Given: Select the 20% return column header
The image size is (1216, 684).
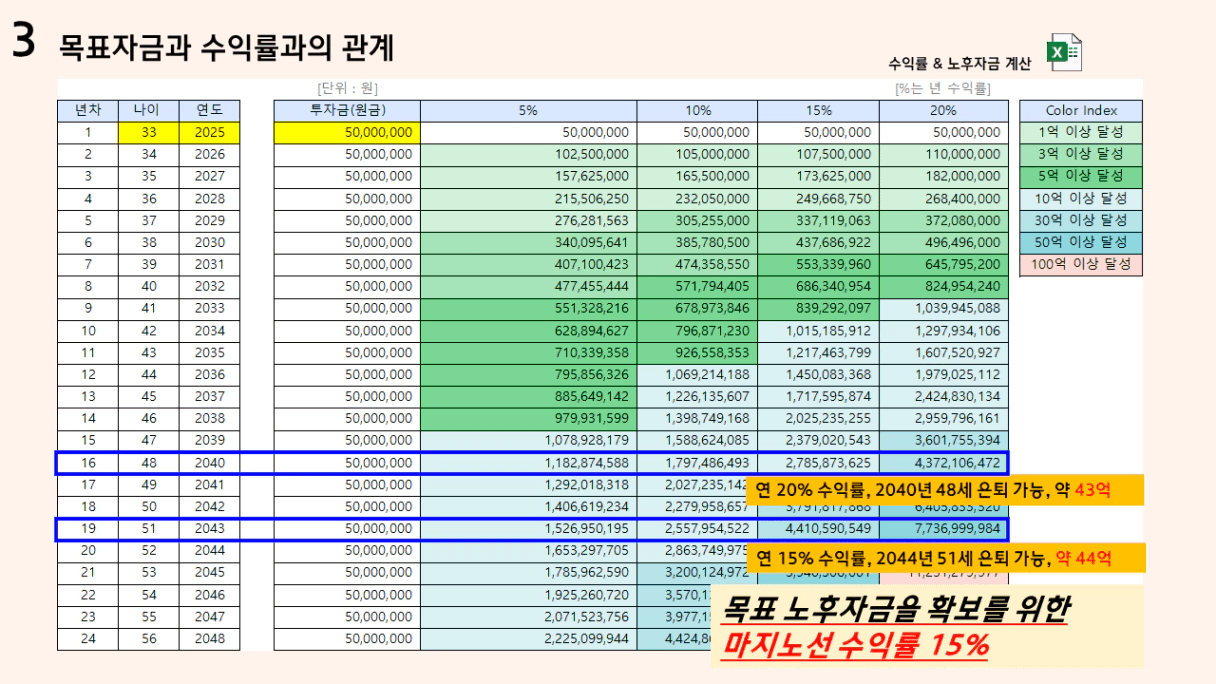Looking at the screenshot, I should tap(943, 110).
